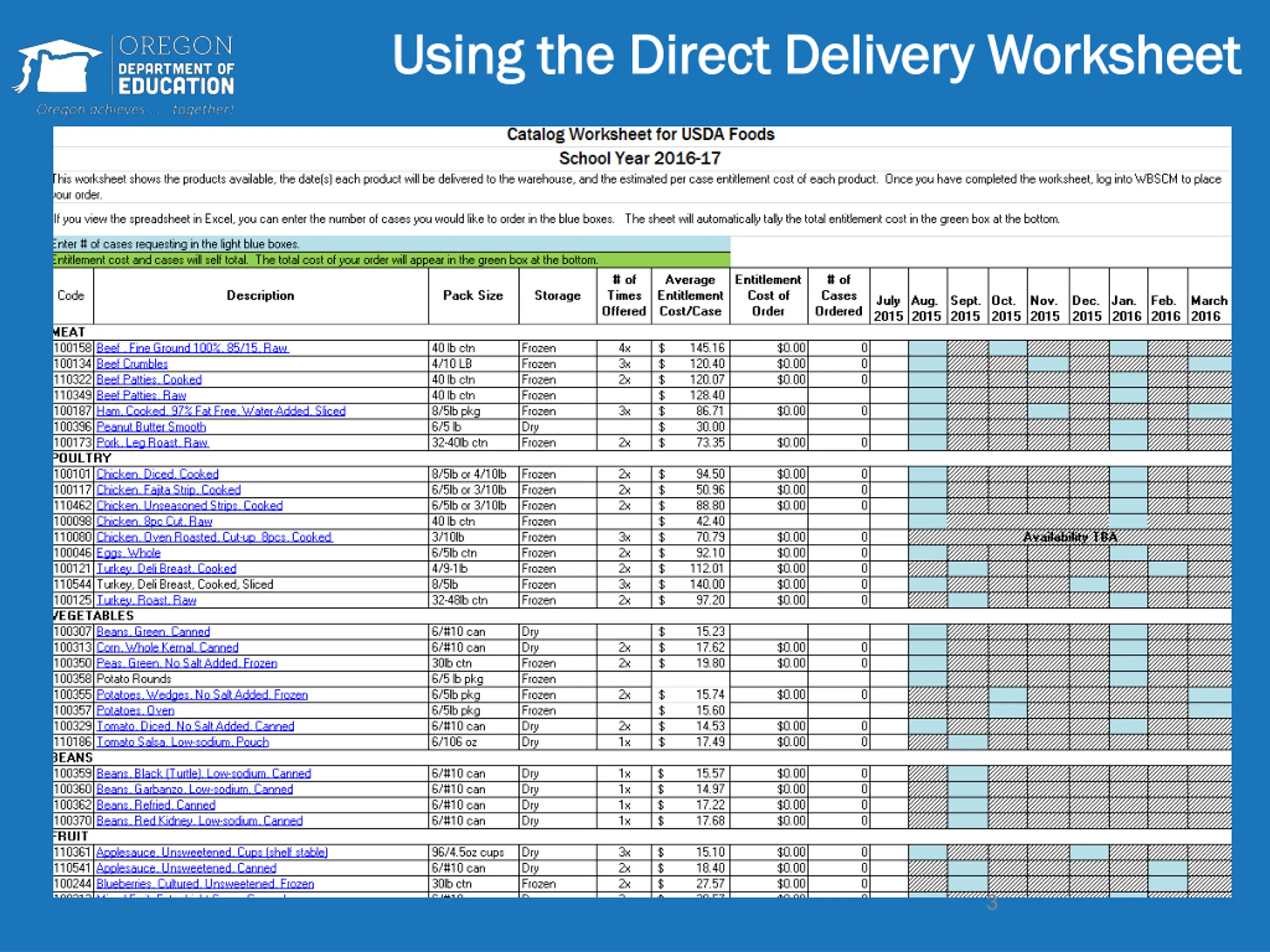This screenshot has width=1270, height=952.
Task: Open the Chicken, Diced, Cooked link
Action: pyautogui.click(x=157, y=474)
